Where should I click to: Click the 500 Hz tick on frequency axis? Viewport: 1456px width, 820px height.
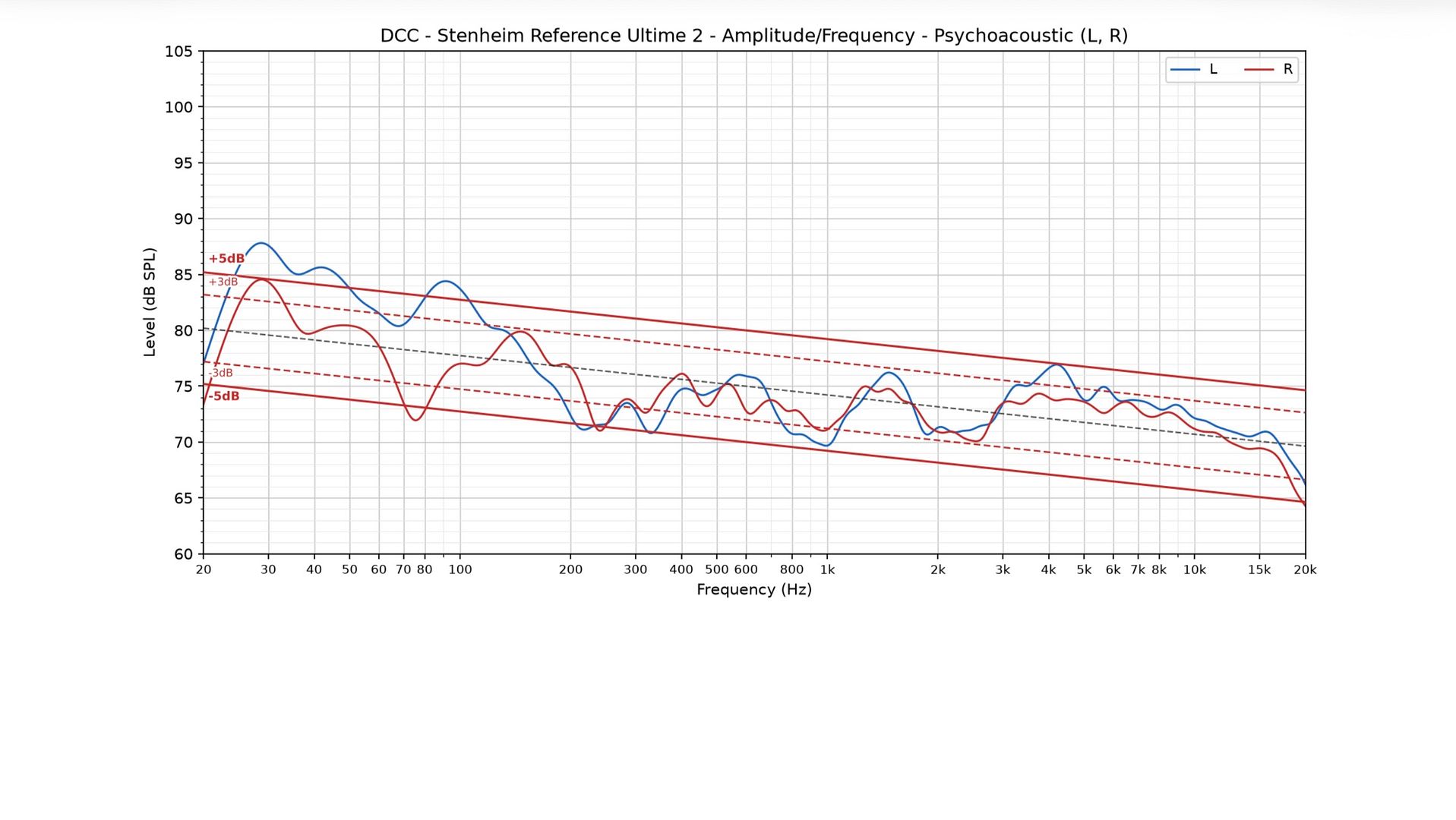(717, 569)
